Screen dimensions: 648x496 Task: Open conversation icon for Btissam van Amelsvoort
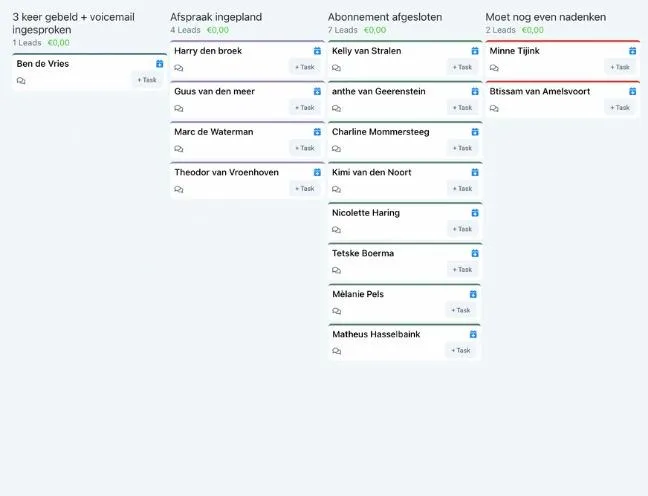click(494, 108)
